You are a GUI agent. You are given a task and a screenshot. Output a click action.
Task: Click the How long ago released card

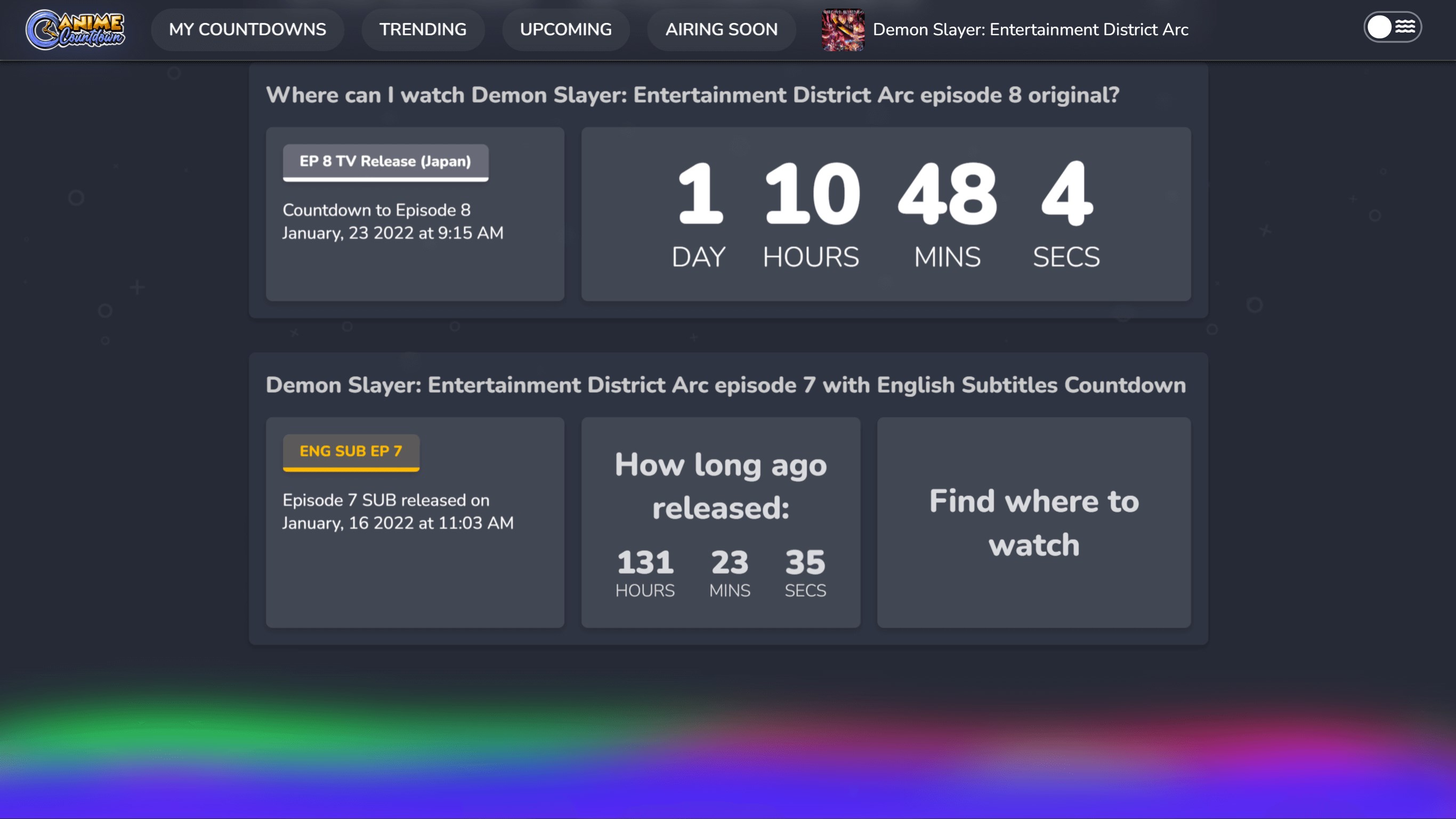pyautogui.click(x=720, y=523)
